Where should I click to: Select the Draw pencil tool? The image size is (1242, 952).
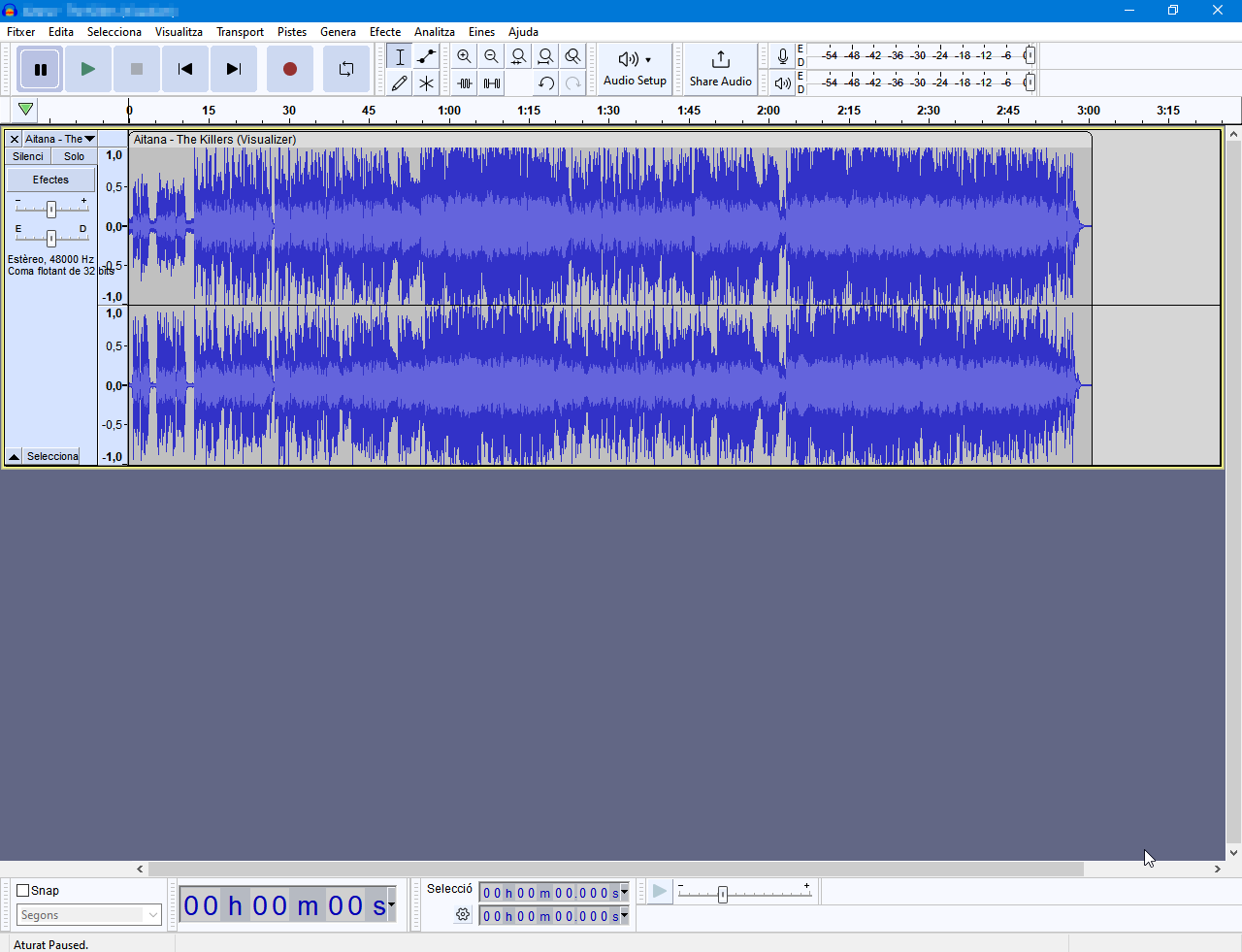pyautogui.click(x=399, y=83)
